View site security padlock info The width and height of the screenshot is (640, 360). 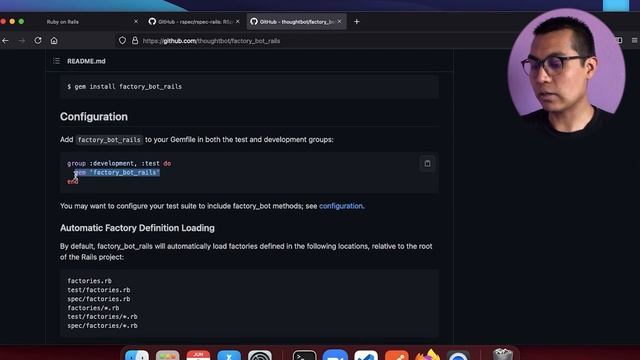[135, 40]
